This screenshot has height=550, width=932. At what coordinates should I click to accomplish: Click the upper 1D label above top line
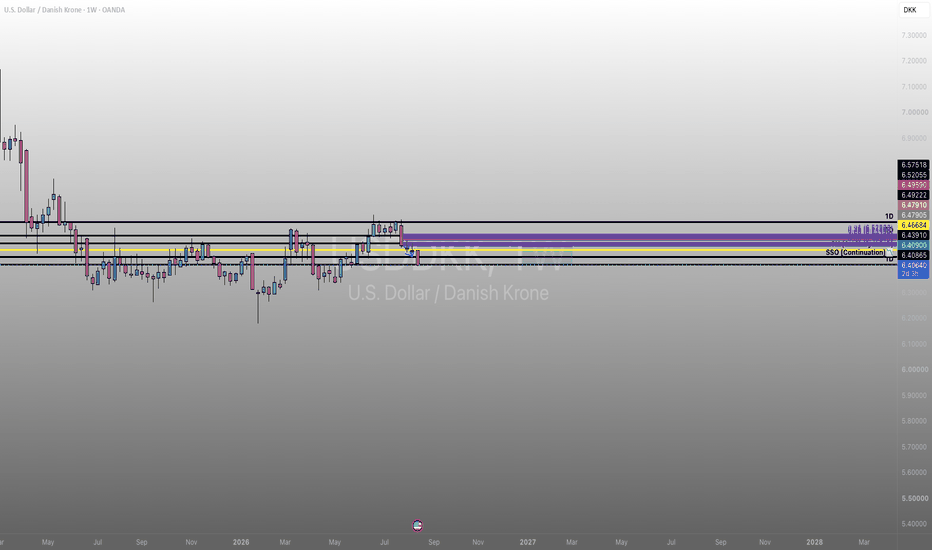click(889, 216)
